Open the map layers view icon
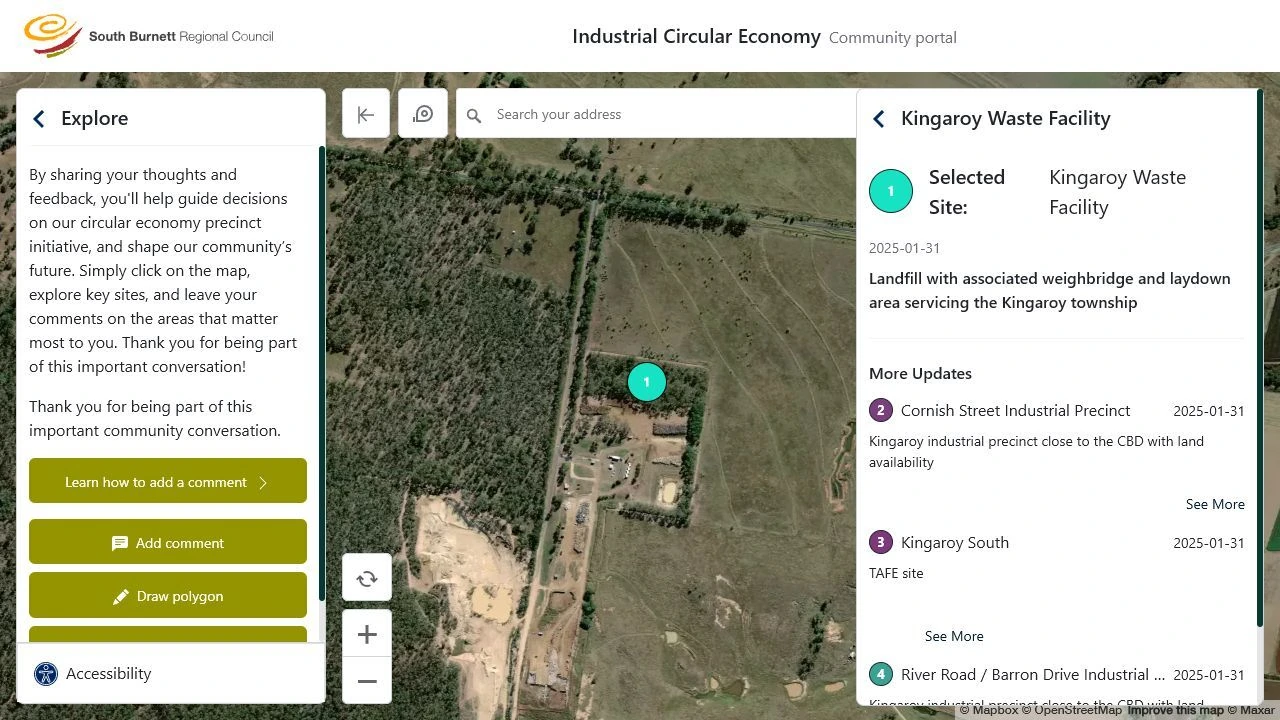Screen dimensions: 1280x720 point(423,114)
